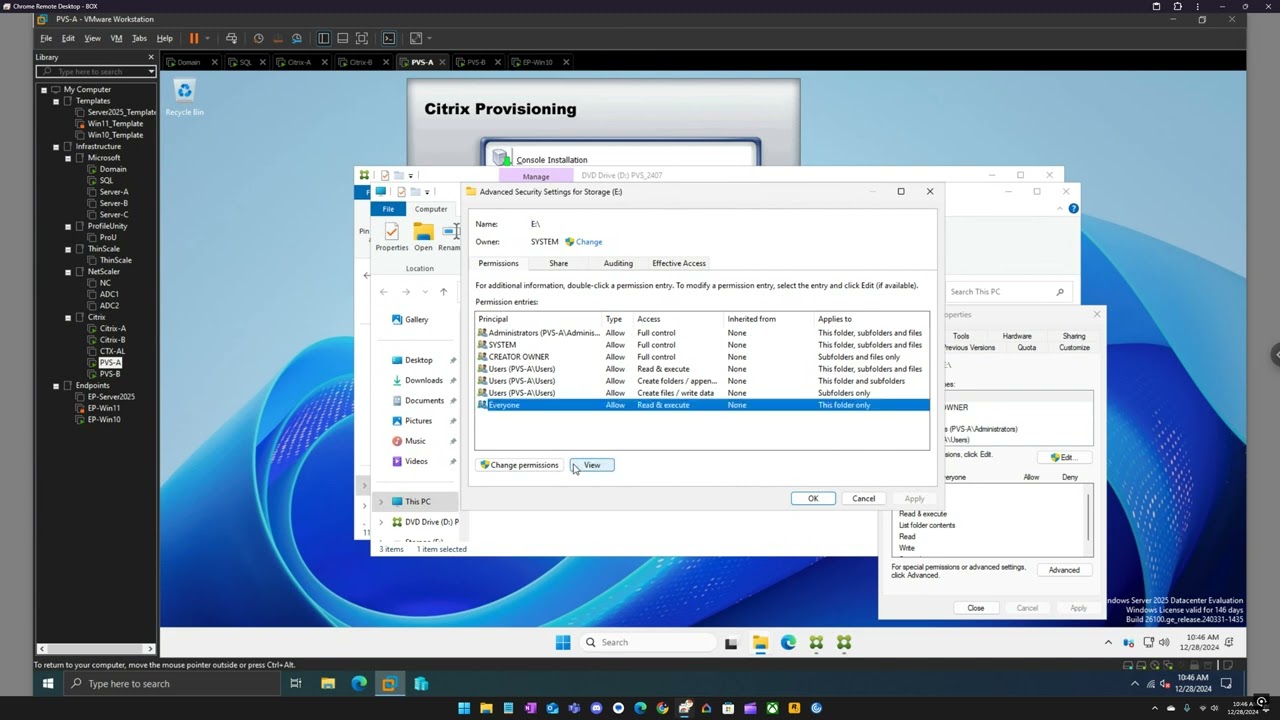Launch Microsoft Edge from the VM taskbar

pos(788,642)
